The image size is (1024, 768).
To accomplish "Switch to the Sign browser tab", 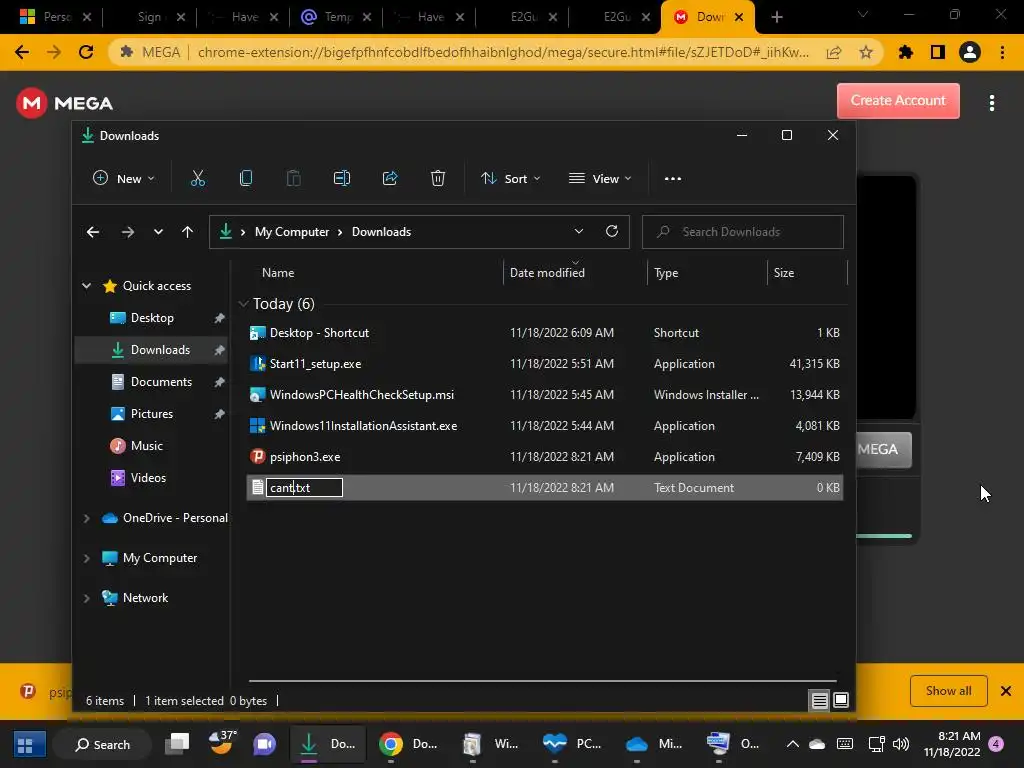I will point(150,17).
